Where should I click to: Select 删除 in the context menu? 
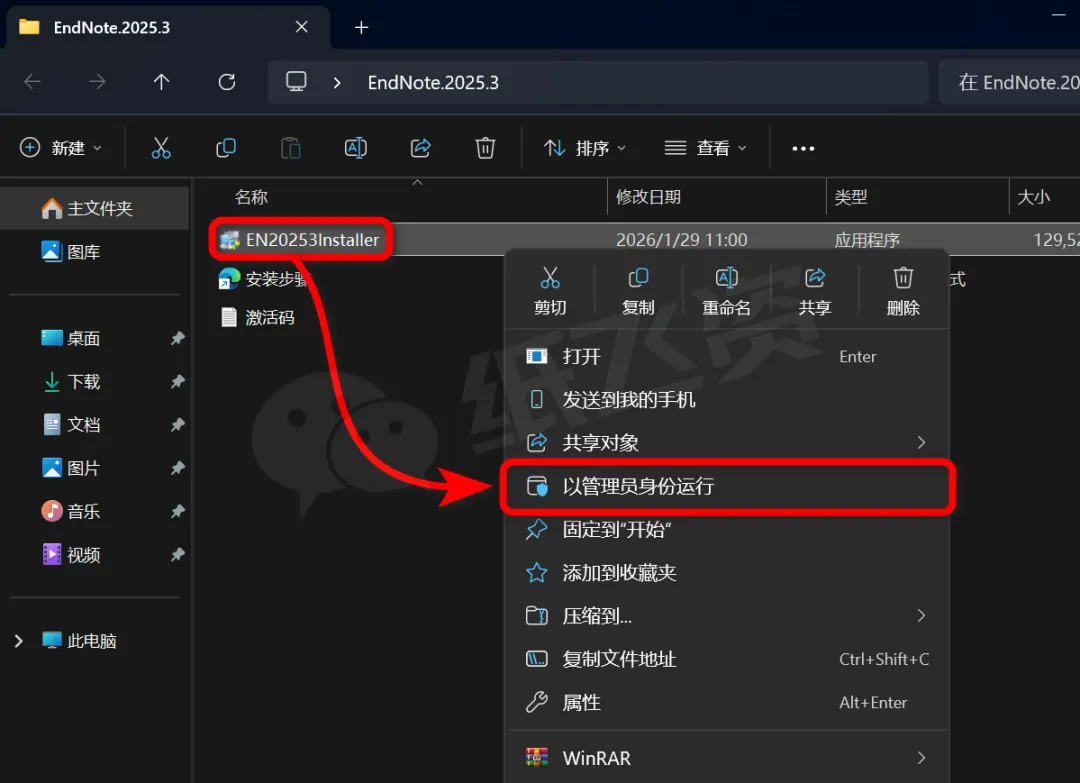tap(903, 291)
